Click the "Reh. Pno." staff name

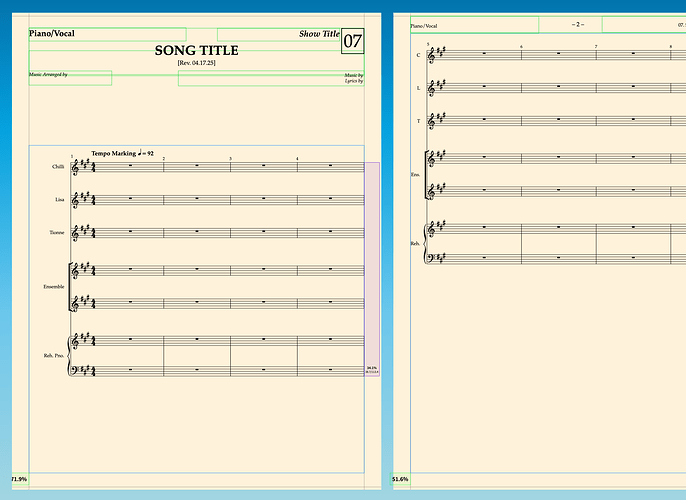click(54, 356)
